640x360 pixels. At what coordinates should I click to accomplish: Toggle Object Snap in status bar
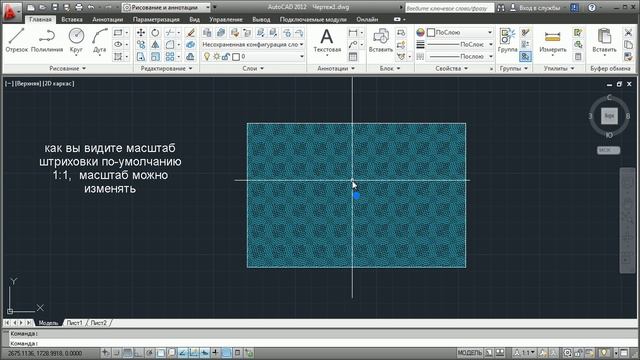161,353
